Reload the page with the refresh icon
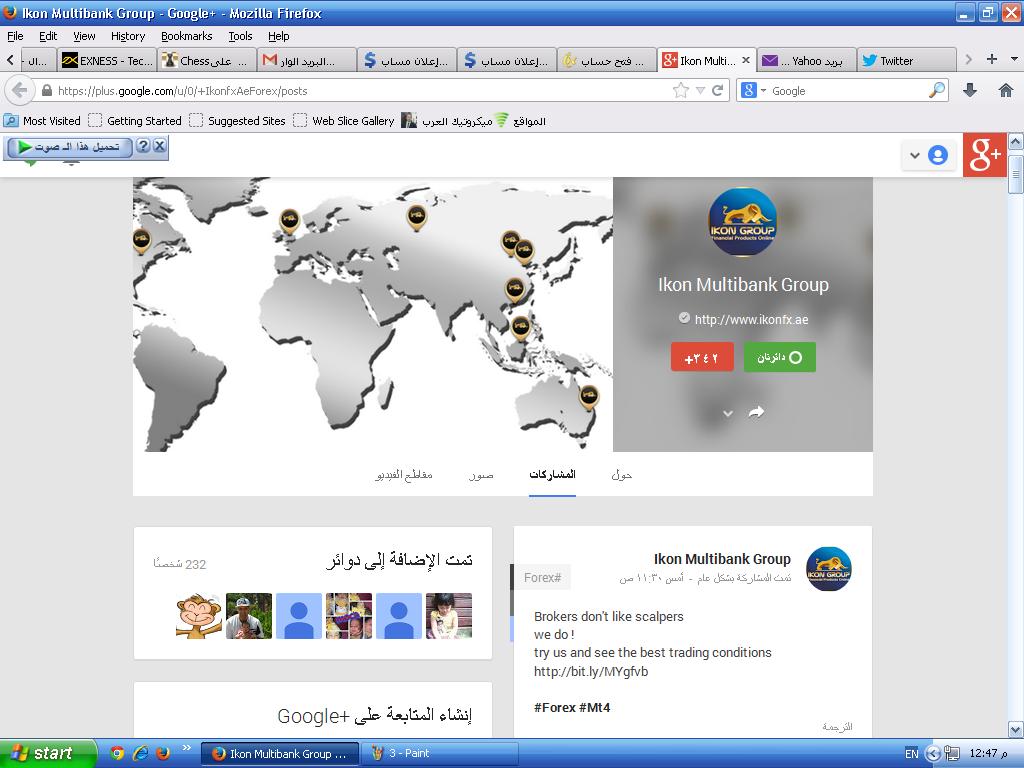Image resolution: width=1024 pixels, height=768 pixels. [x=718, y=90]
